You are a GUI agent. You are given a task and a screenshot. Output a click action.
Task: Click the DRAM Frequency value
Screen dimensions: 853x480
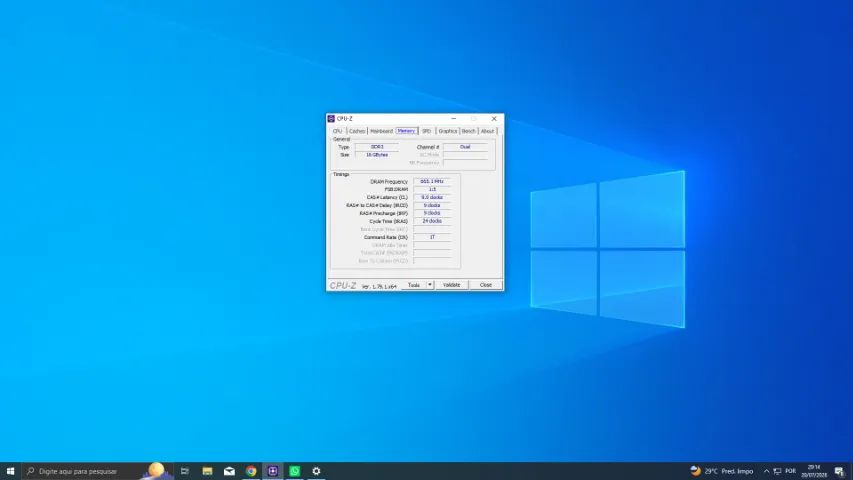[x=432, y=182]
